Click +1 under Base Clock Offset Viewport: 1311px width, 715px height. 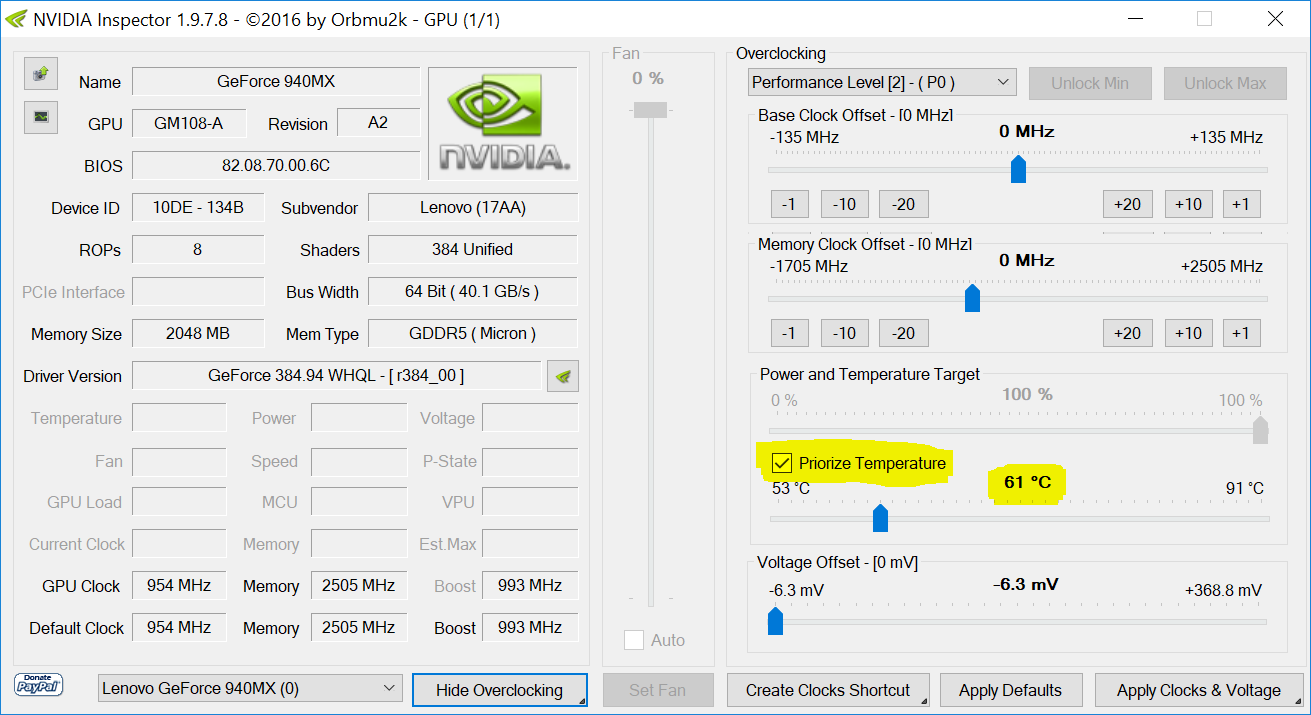[x=1240, y=204]
